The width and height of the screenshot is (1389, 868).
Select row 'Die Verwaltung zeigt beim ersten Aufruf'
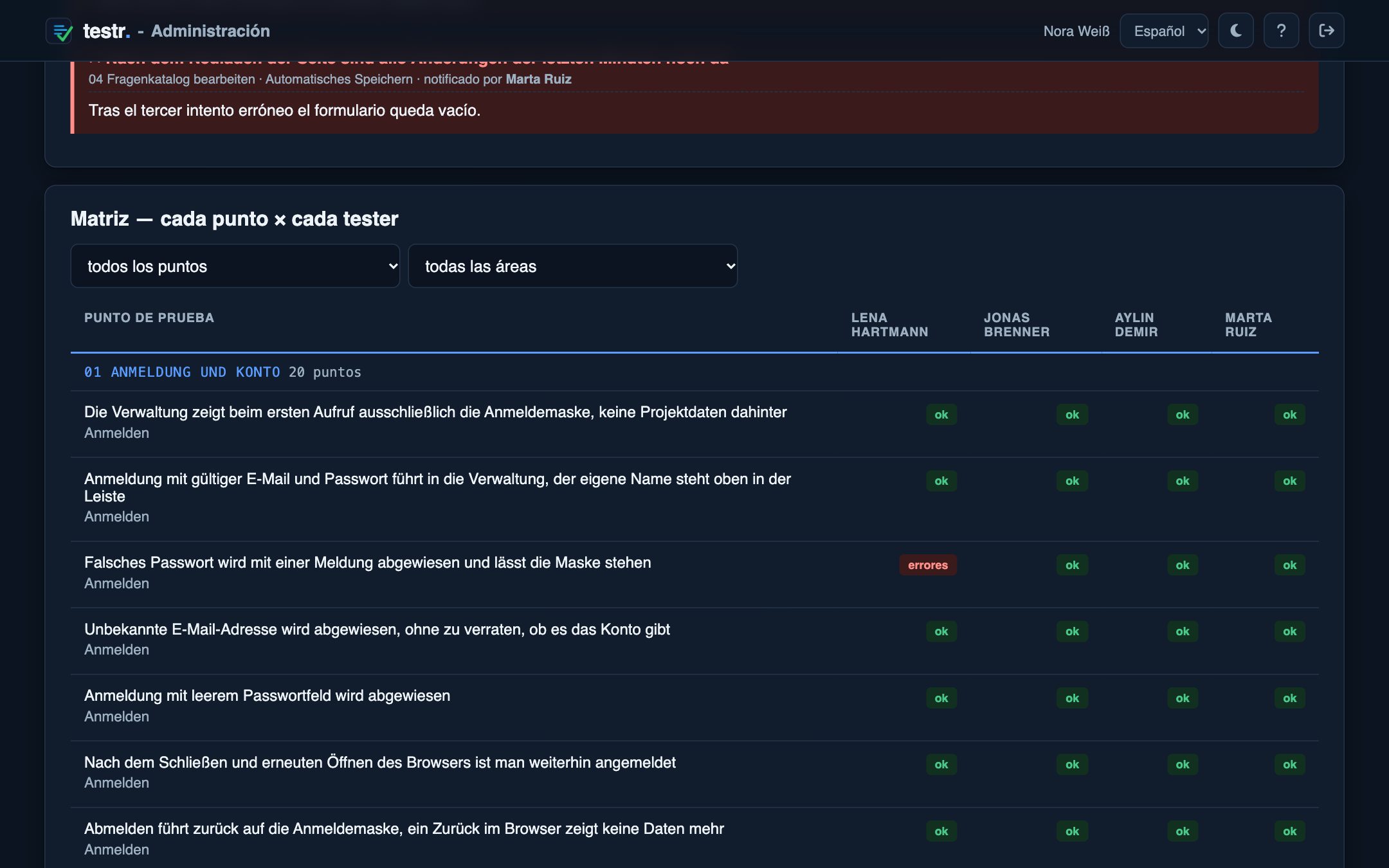pyautogui.click(x=694, y=424)
